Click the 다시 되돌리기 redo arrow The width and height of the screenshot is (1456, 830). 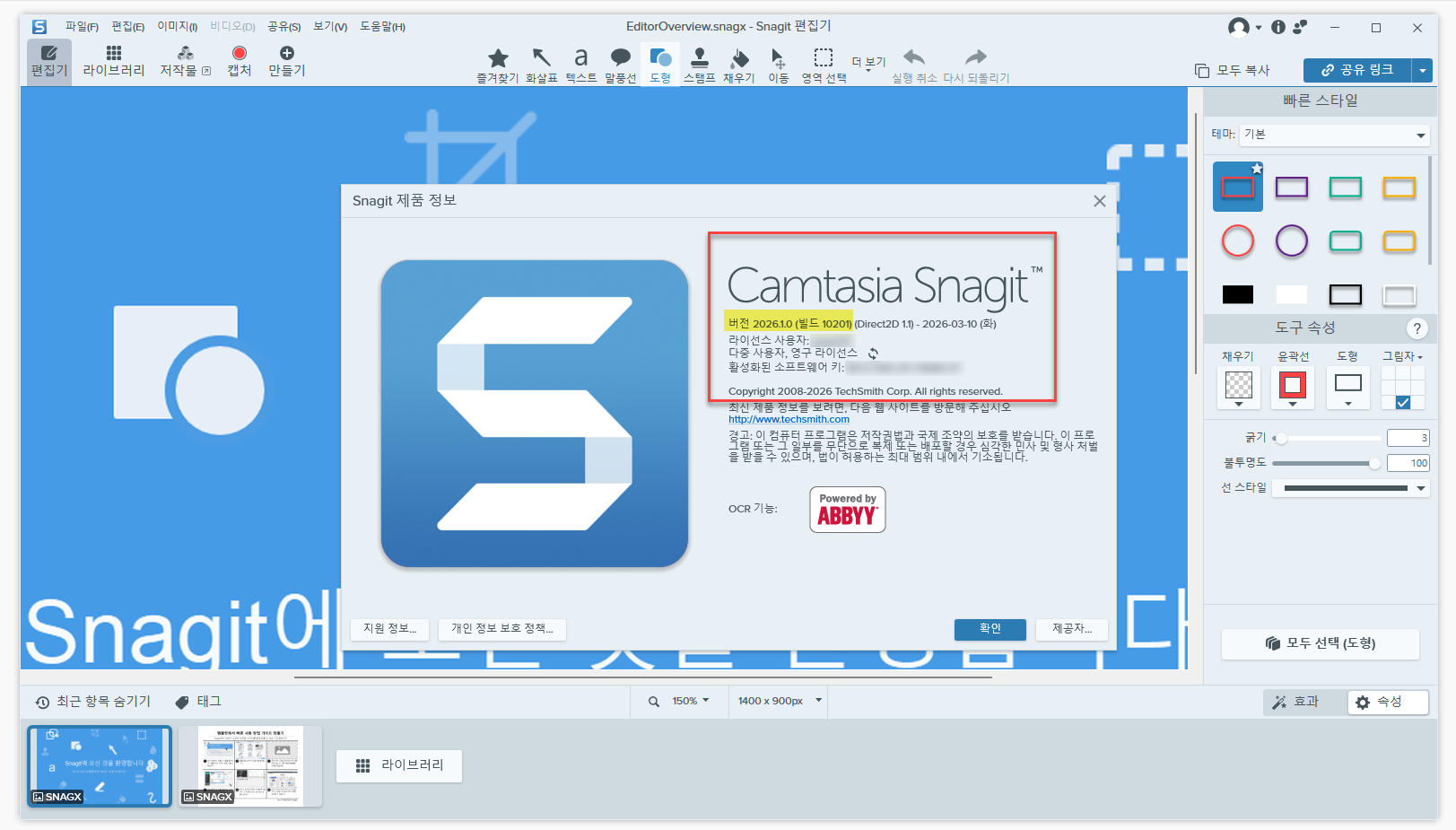[x=976, y=65]
